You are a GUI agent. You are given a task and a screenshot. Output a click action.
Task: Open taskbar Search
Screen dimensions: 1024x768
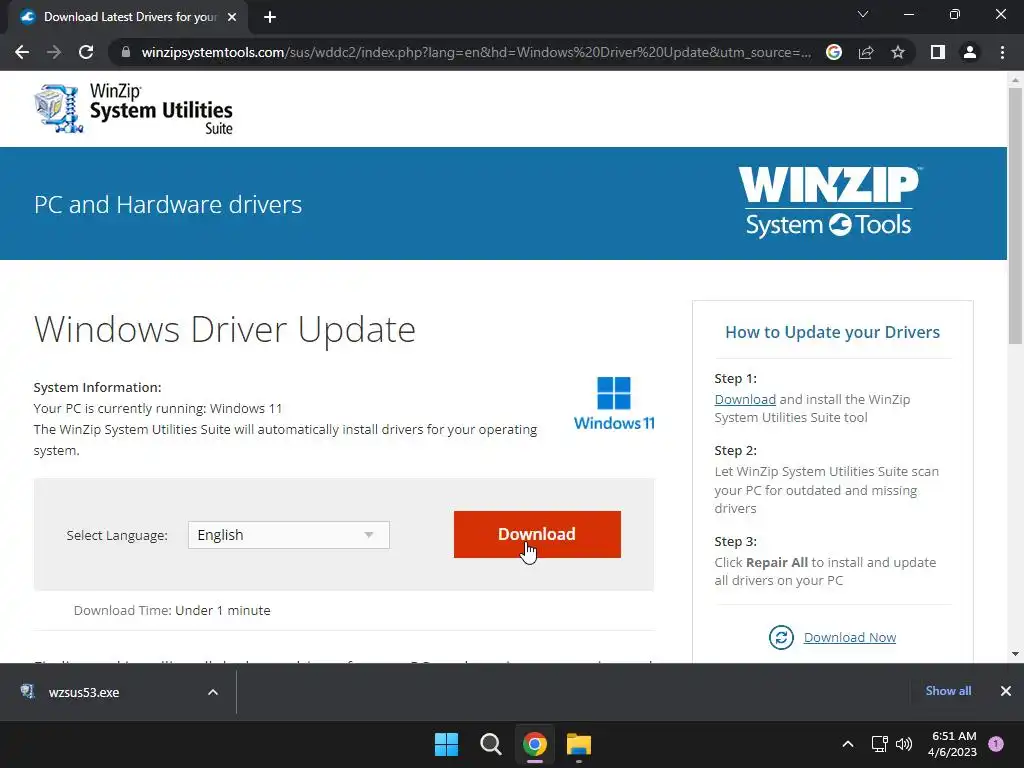[490, 744]
